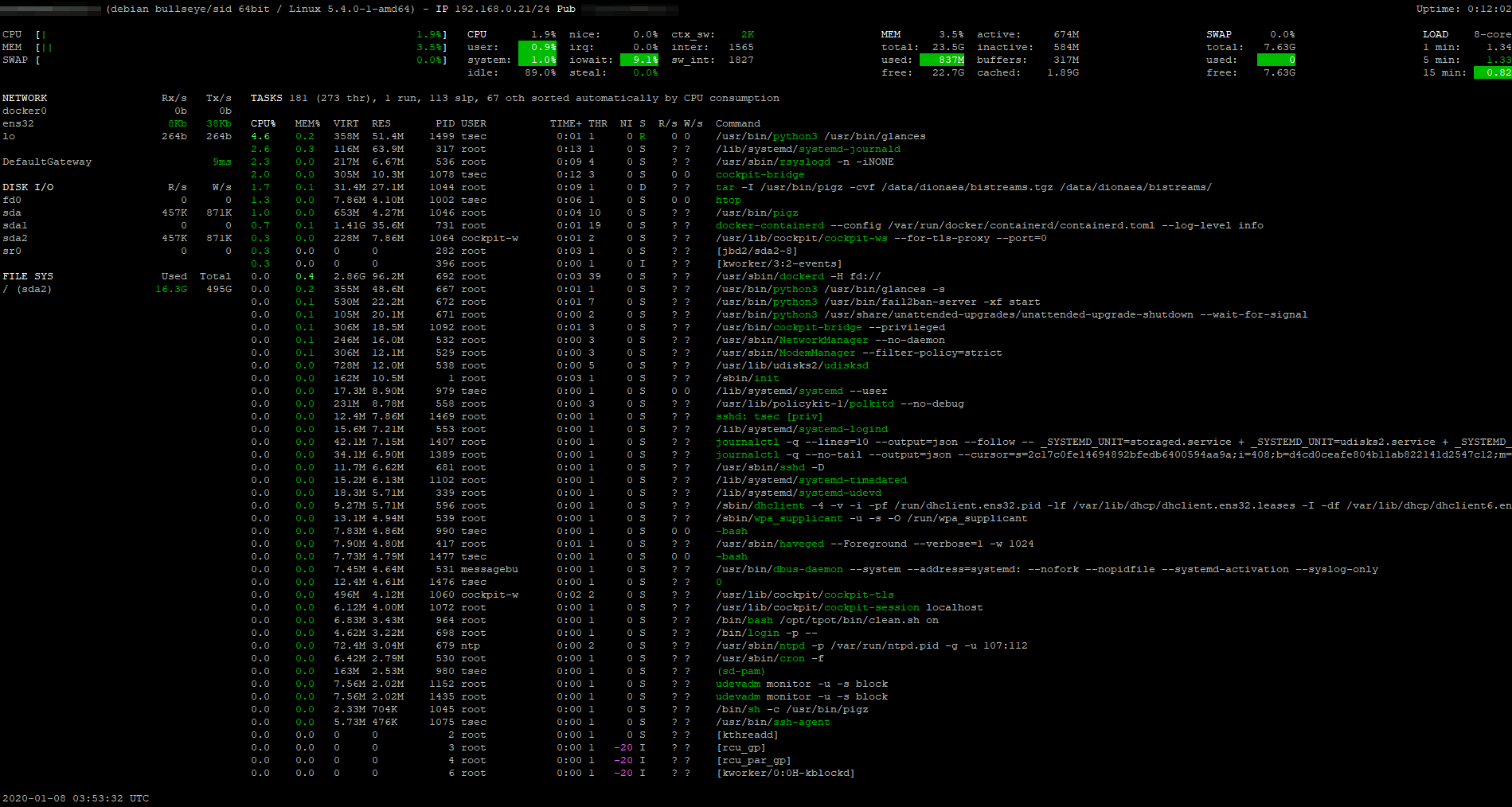Image resolution: width=1512 pixels, height=807 pixels.
Task: Click the PID column header
Action: pos(445,123)
